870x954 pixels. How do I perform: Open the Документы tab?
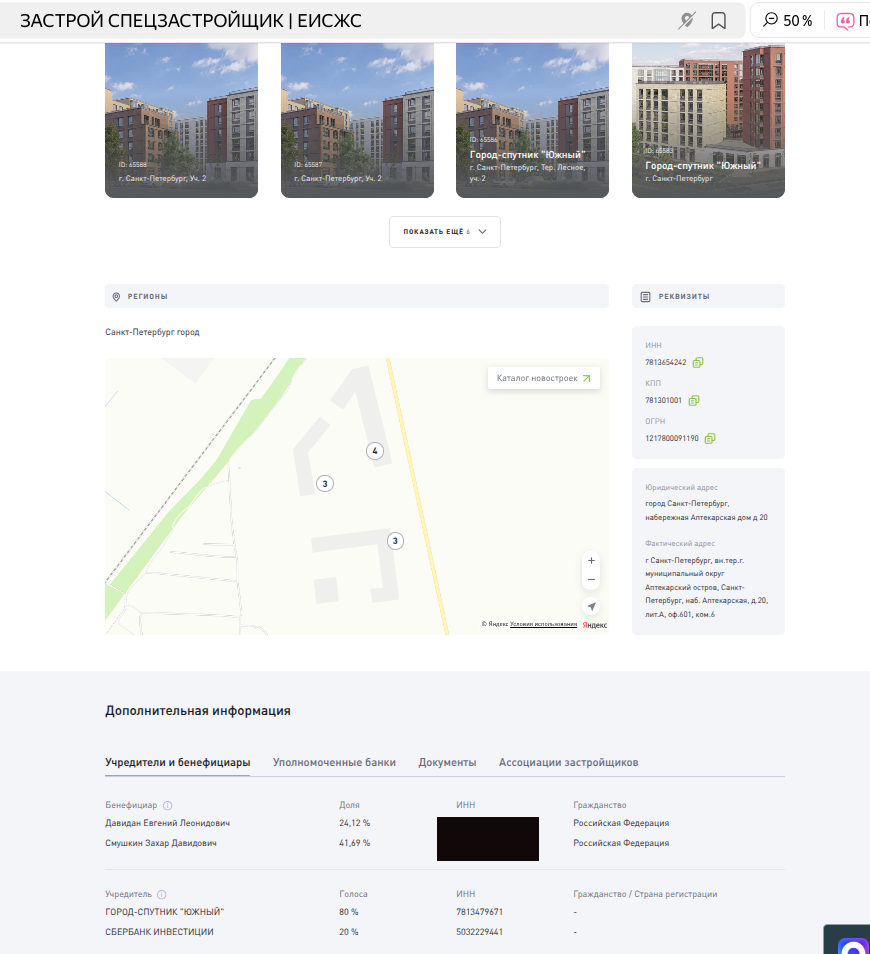point(447,762)
